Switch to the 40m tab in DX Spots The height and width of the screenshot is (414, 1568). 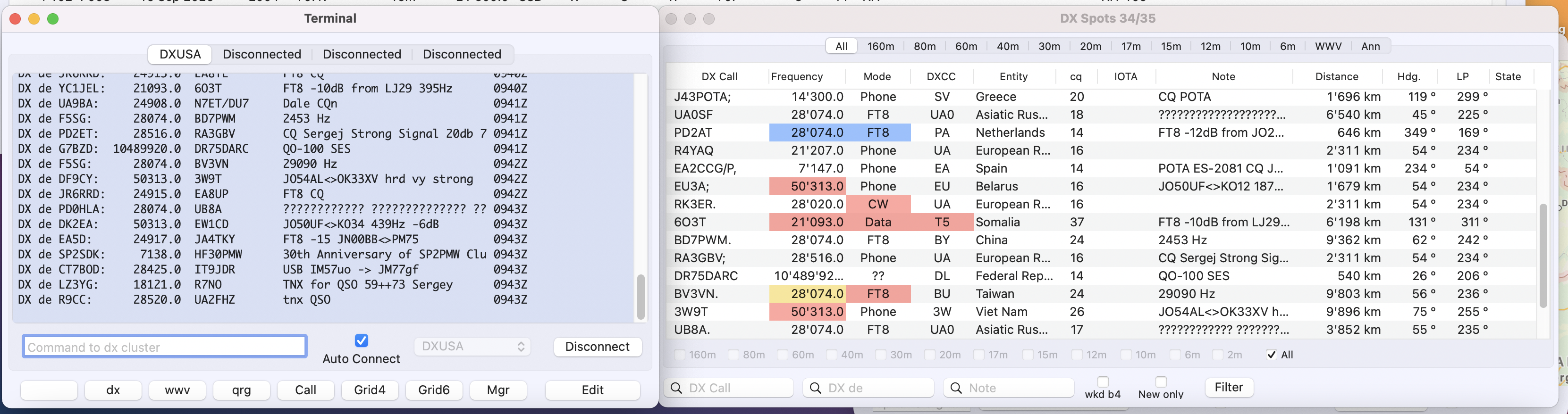coord(1008,46)
